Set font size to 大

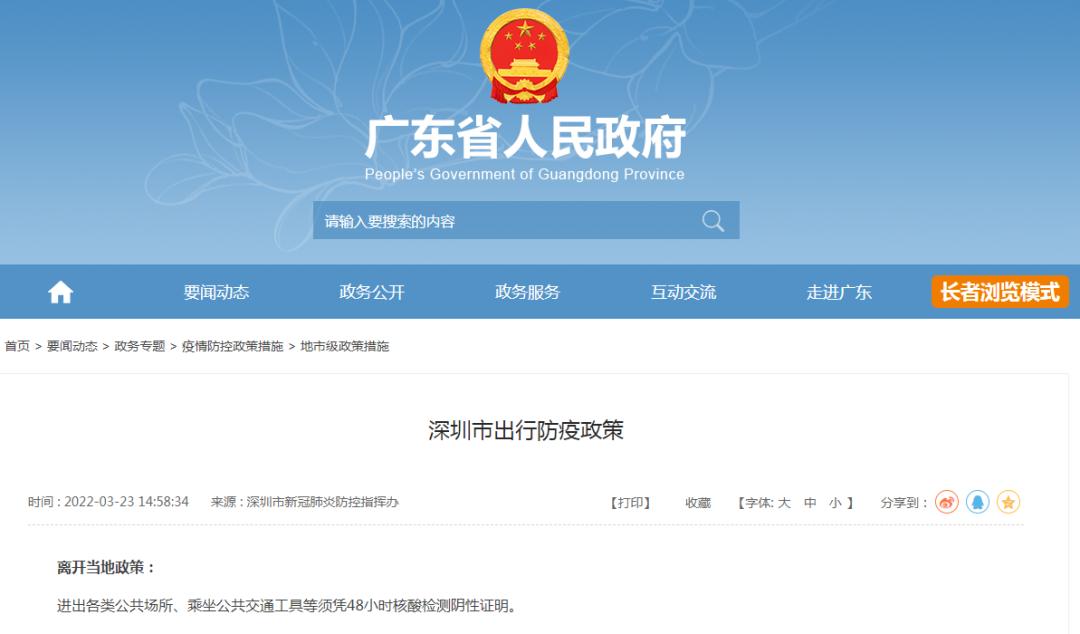click(x=784, y=503)
